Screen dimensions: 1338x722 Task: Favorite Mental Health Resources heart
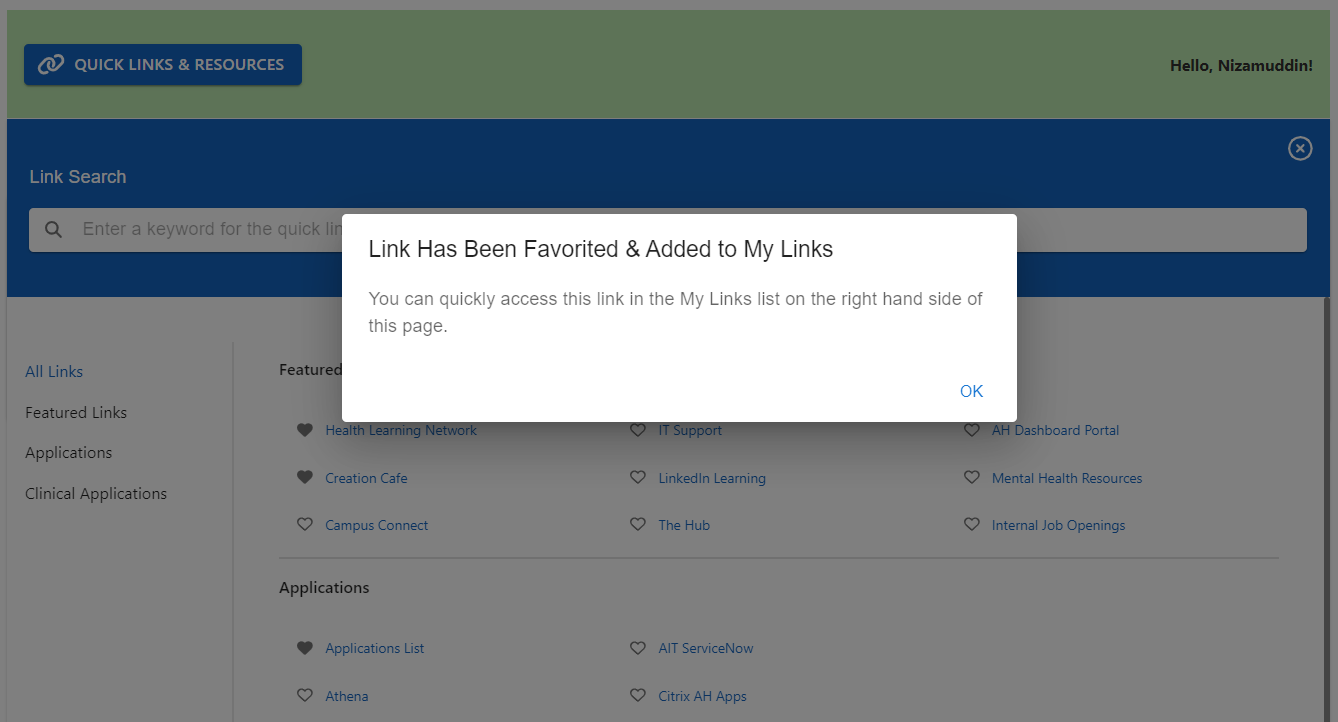[x=972, y=478]
